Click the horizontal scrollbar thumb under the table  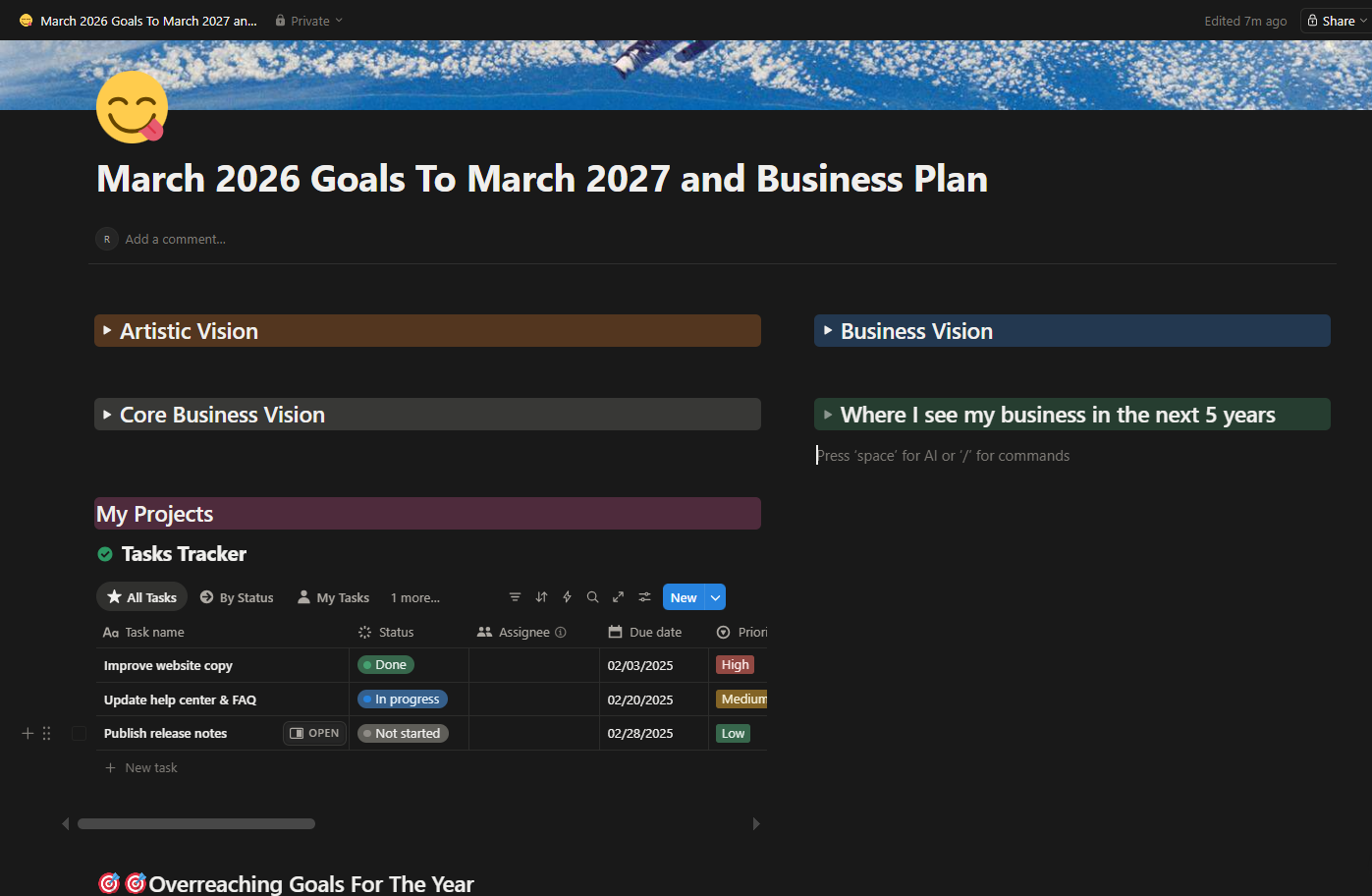(196, 824)
